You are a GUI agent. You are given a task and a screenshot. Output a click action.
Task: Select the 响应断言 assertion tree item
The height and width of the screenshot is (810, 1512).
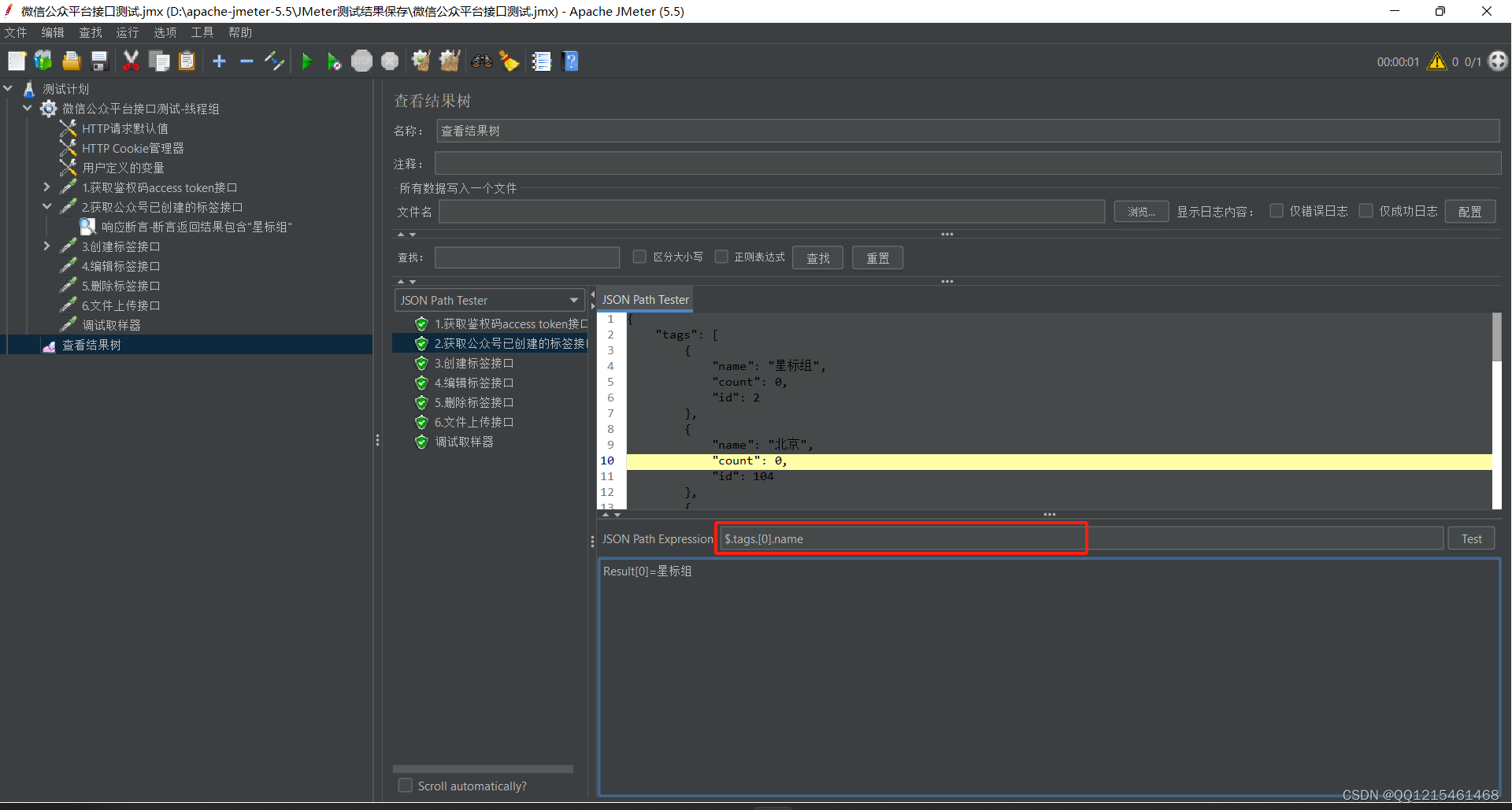click(x=196, y=227)
